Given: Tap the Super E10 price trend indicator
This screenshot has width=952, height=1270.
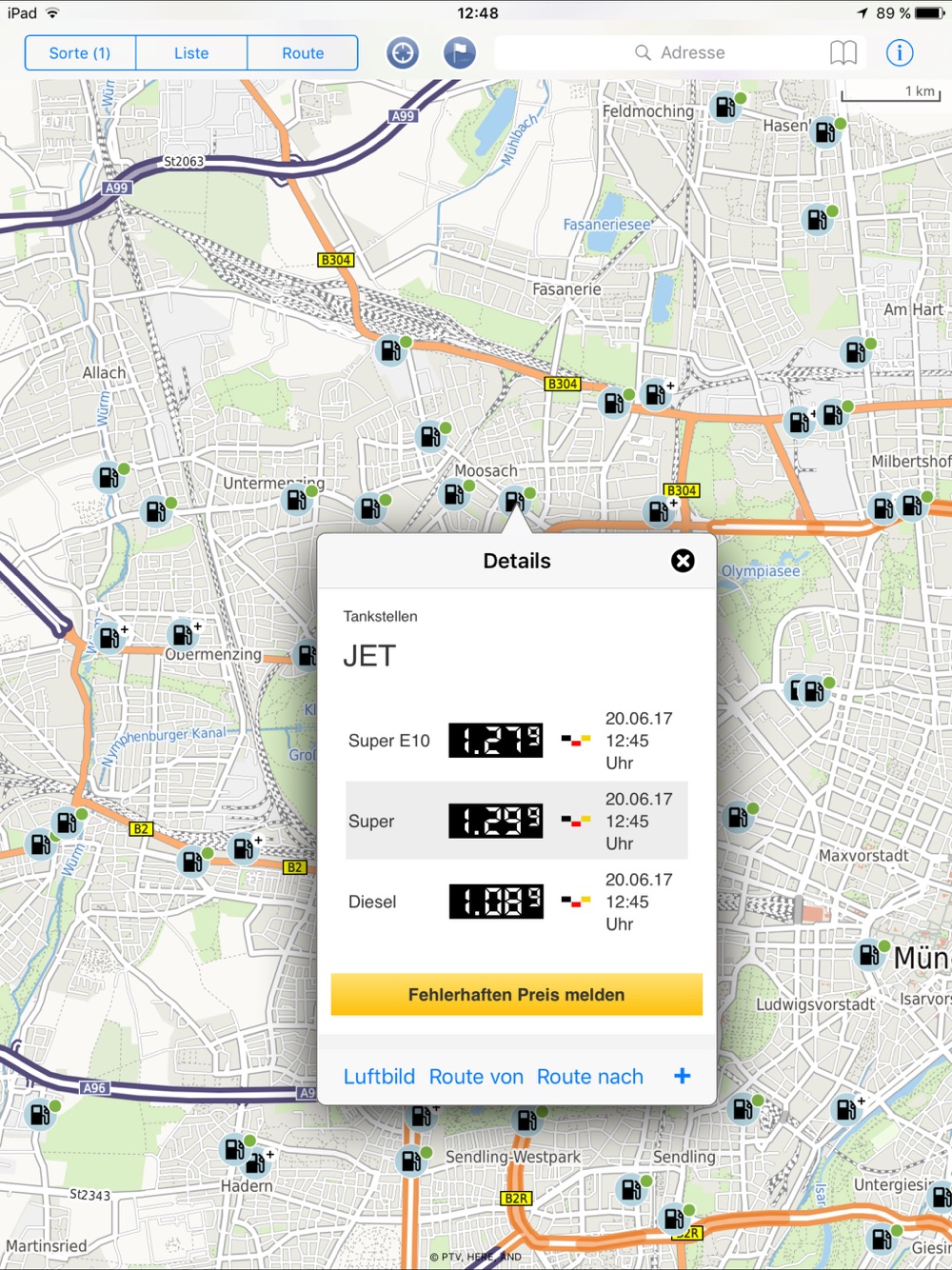Looking at the screenshot, I should (x=575, y=740).
